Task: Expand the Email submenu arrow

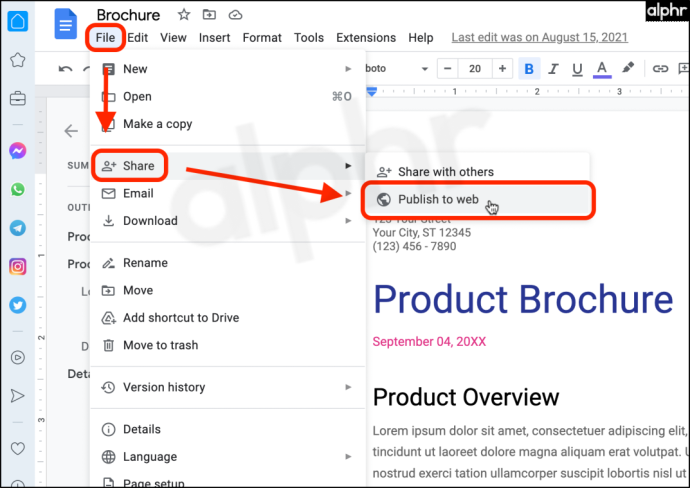Action: [348, 193]
